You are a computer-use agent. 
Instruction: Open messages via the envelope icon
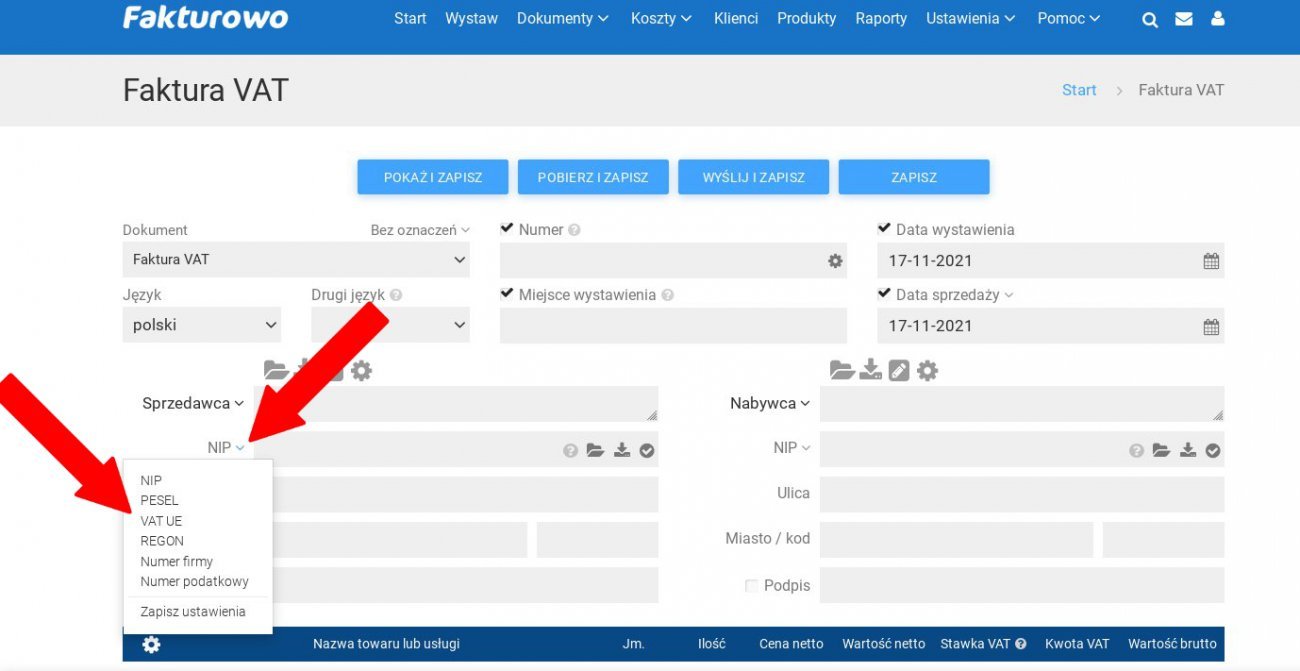[x=1183, y=19]
